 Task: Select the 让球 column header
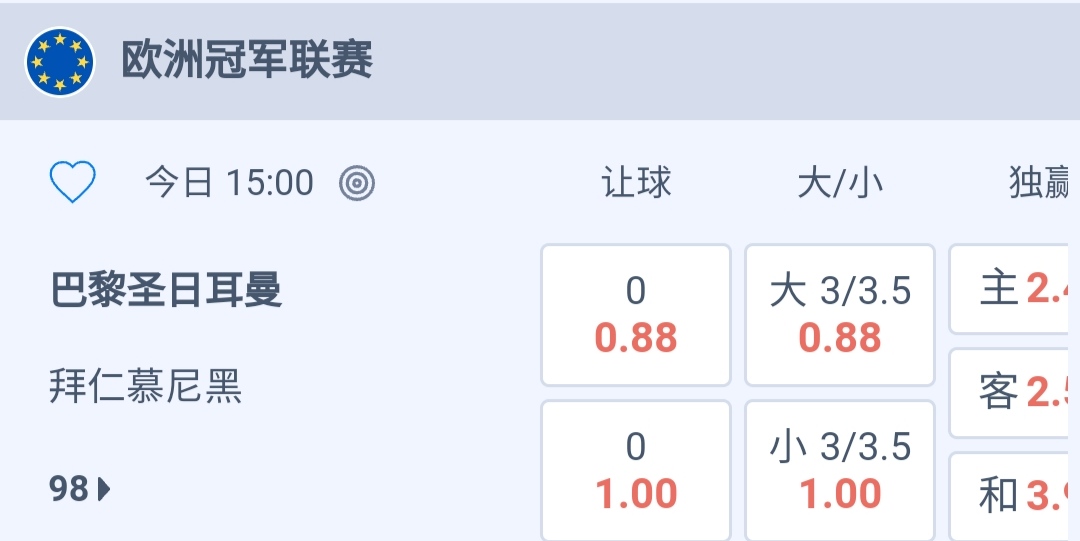(636, 183)
